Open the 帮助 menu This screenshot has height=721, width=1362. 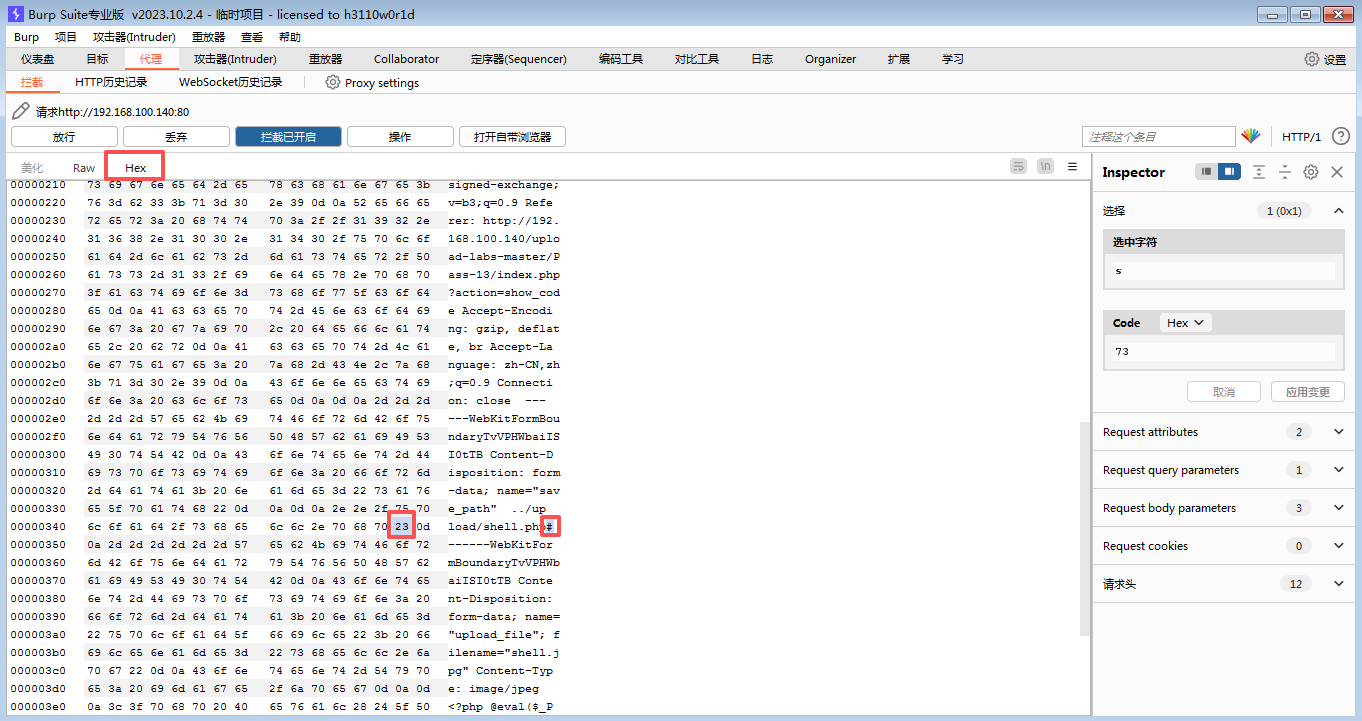[290, 37]
